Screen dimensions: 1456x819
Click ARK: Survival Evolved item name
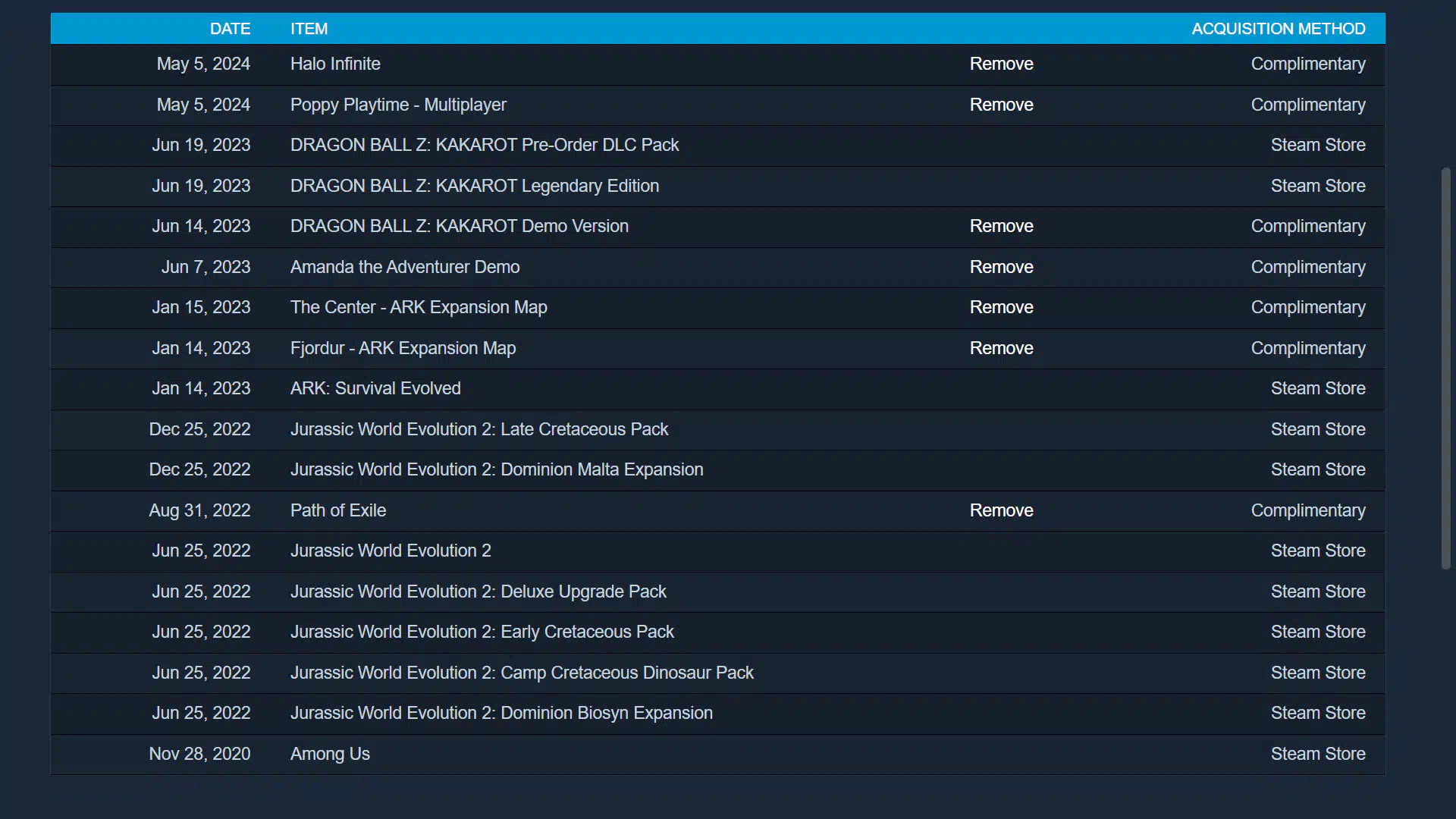pyautogui.click(x=375, y=388)
